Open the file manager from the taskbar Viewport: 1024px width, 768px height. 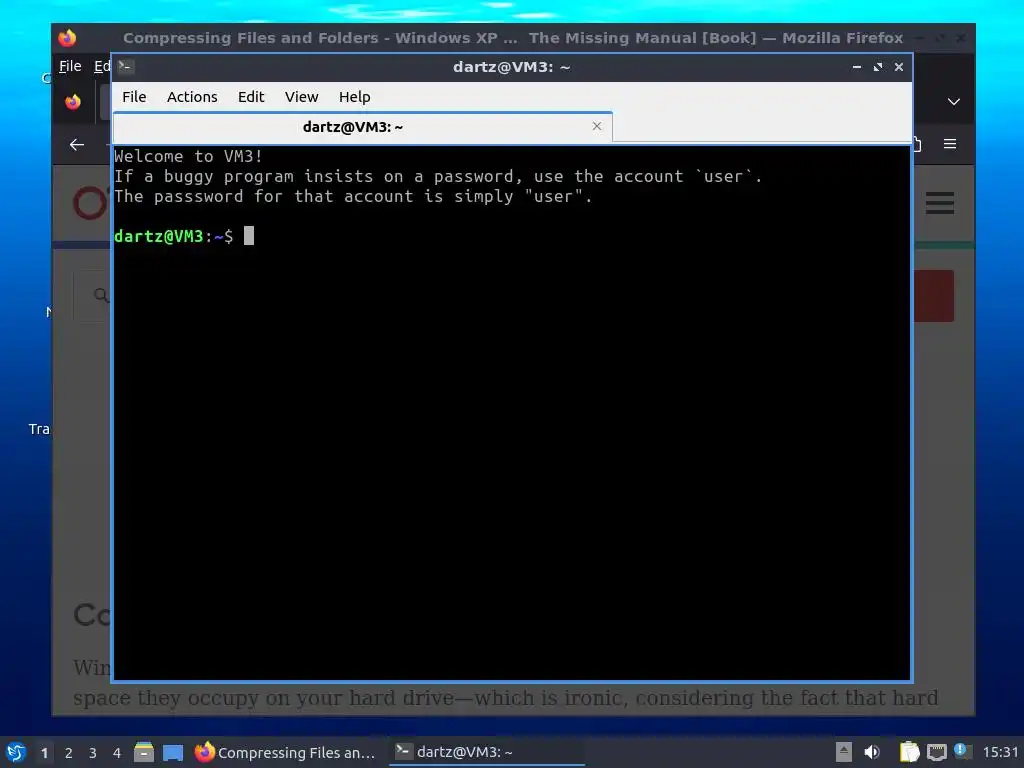tap(144, 752)
